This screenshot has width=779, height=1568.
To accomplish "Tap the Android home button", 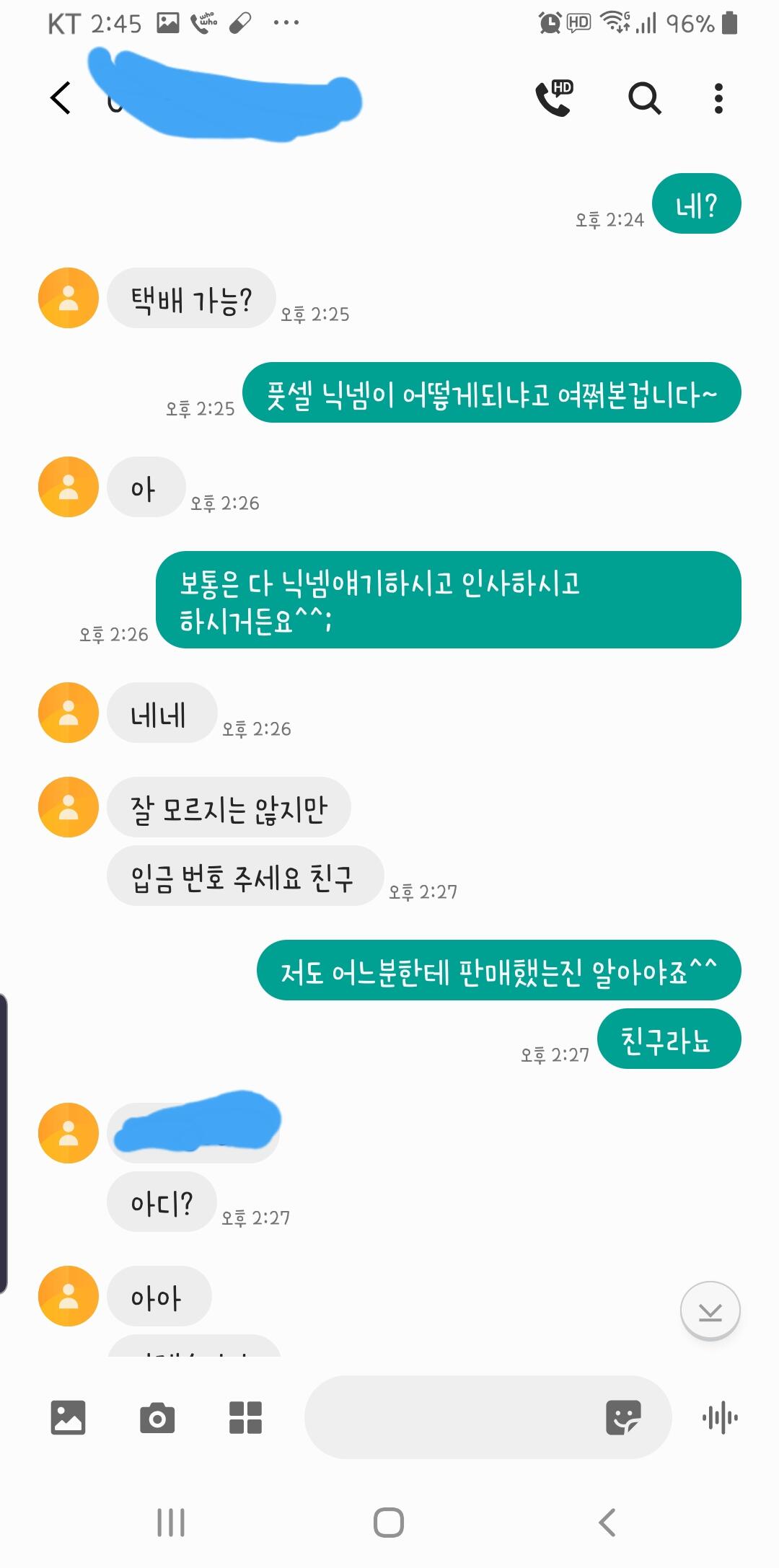I will 389,1522.
